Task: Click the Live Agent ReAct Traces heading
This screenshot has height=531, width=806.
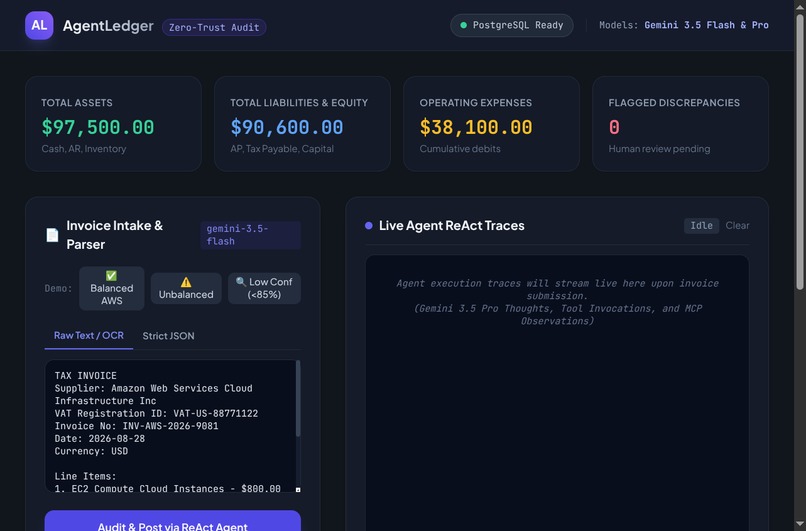Action: (x=451, y=226)
